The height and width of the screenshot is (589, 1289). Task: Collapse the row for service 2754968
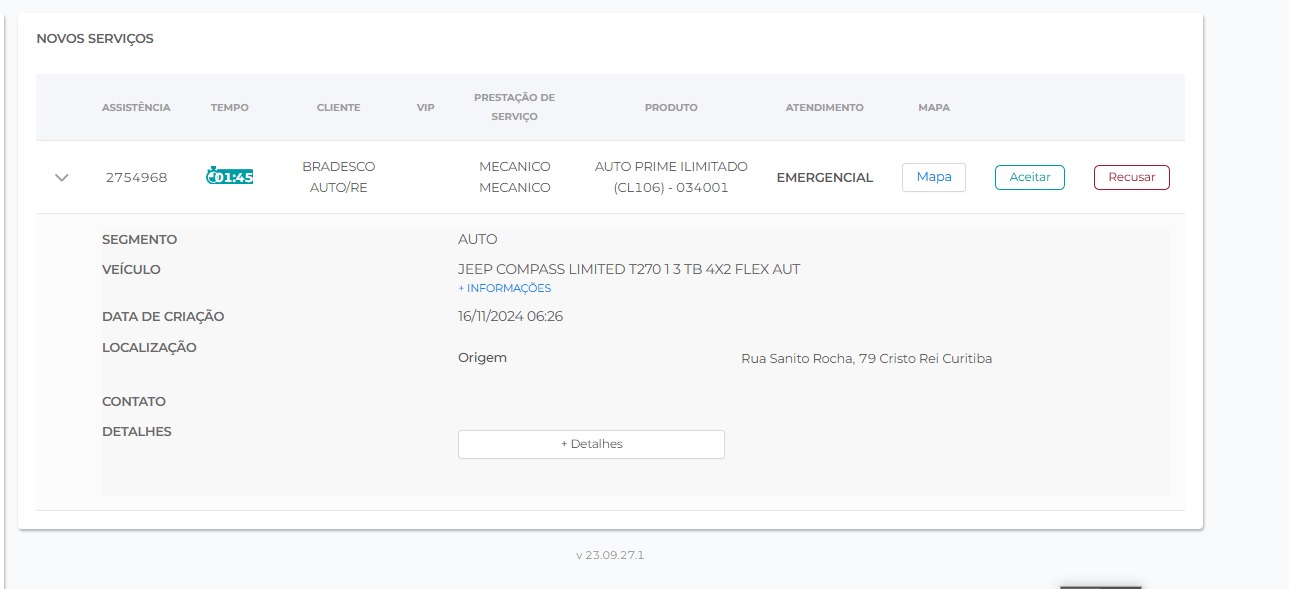62,178
